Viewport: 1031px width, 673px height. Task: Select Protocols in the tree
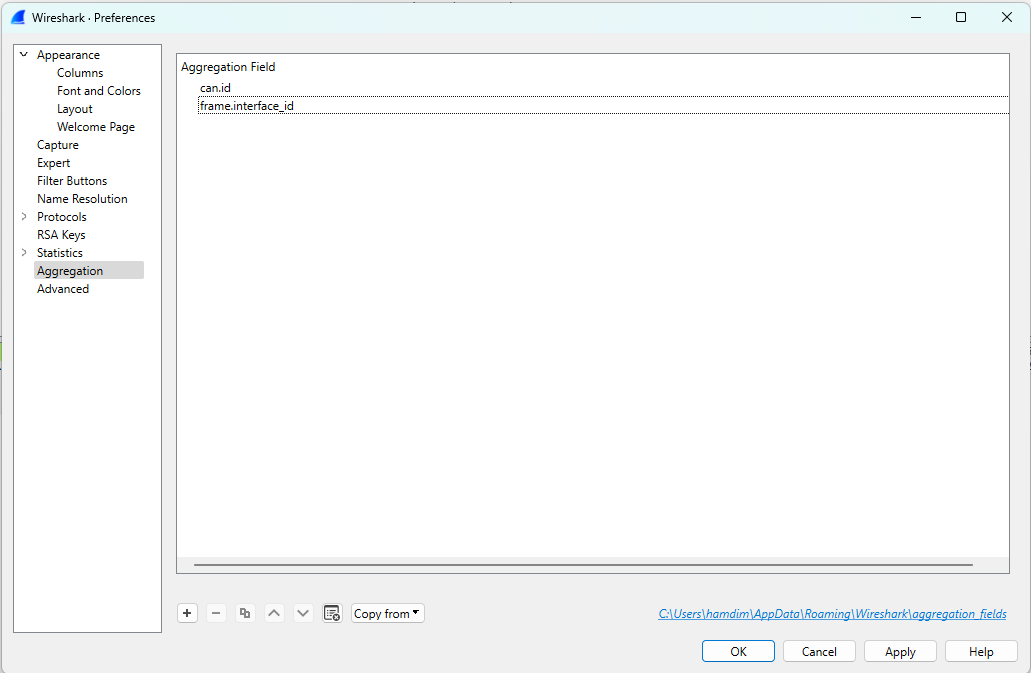(x=62, y=216)
